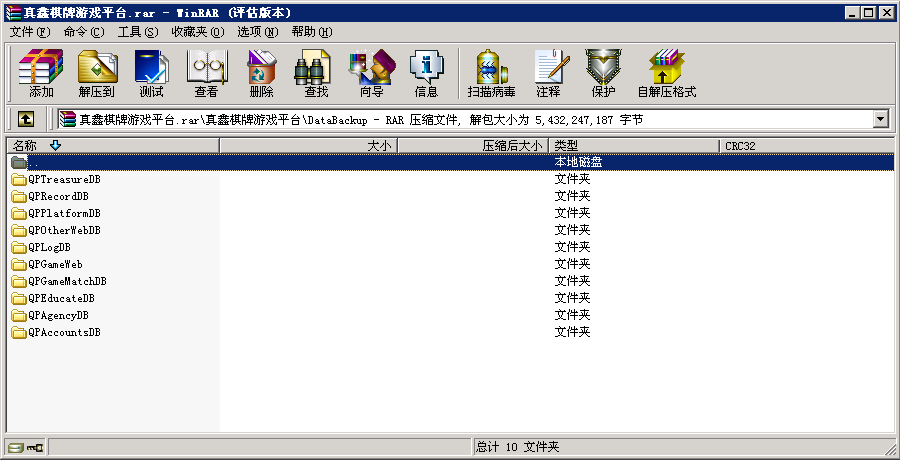Open the 查找 (Find) binoculars tool

(x=316, y=73)
